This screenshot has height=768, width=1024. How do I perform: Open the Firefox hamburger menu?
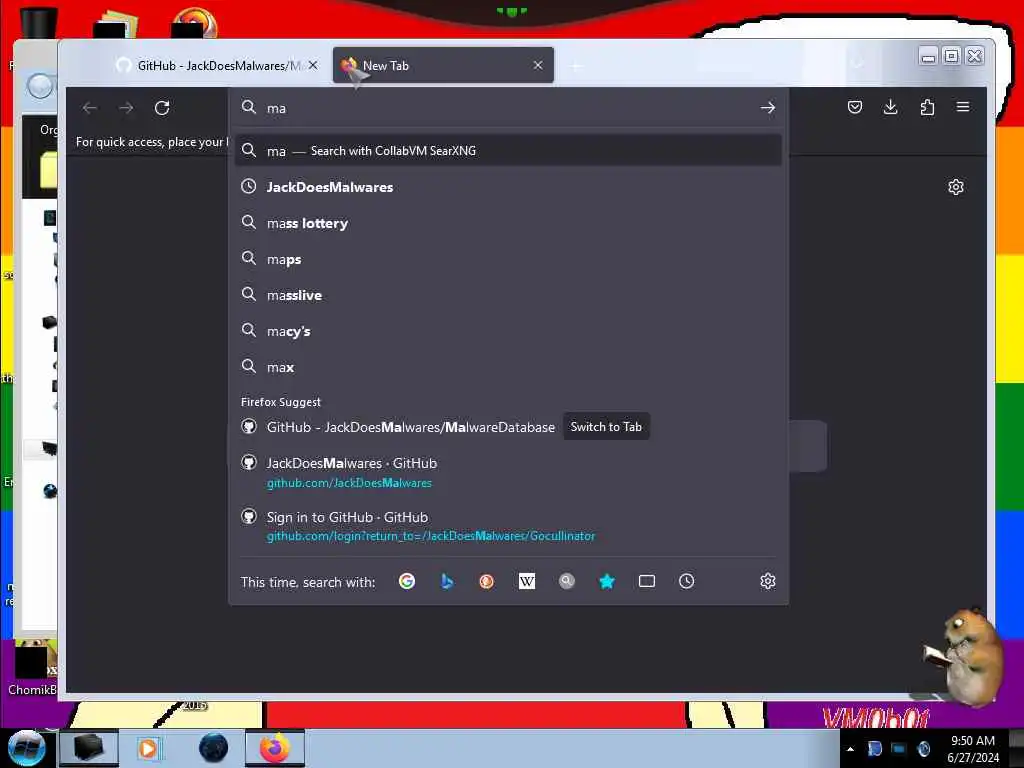click(963, 106)
